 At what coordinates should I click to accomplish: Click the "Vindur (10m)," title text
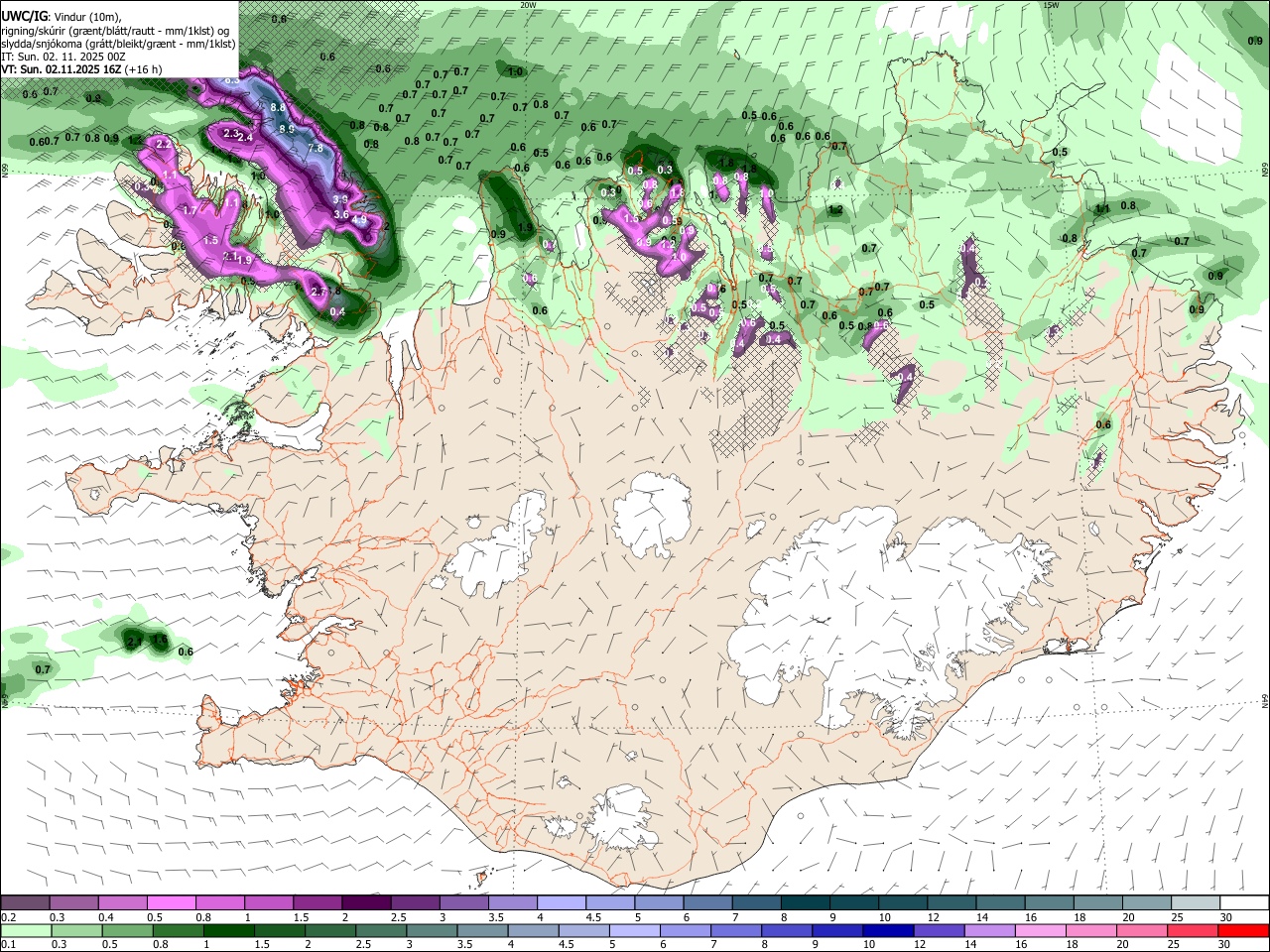tap(86, 17)
